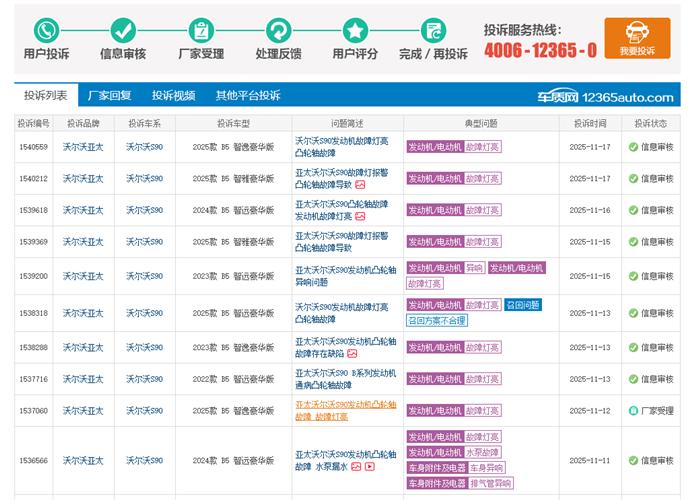
Task: Click the 召回方案不合理 tag
Action: (437, 321)
